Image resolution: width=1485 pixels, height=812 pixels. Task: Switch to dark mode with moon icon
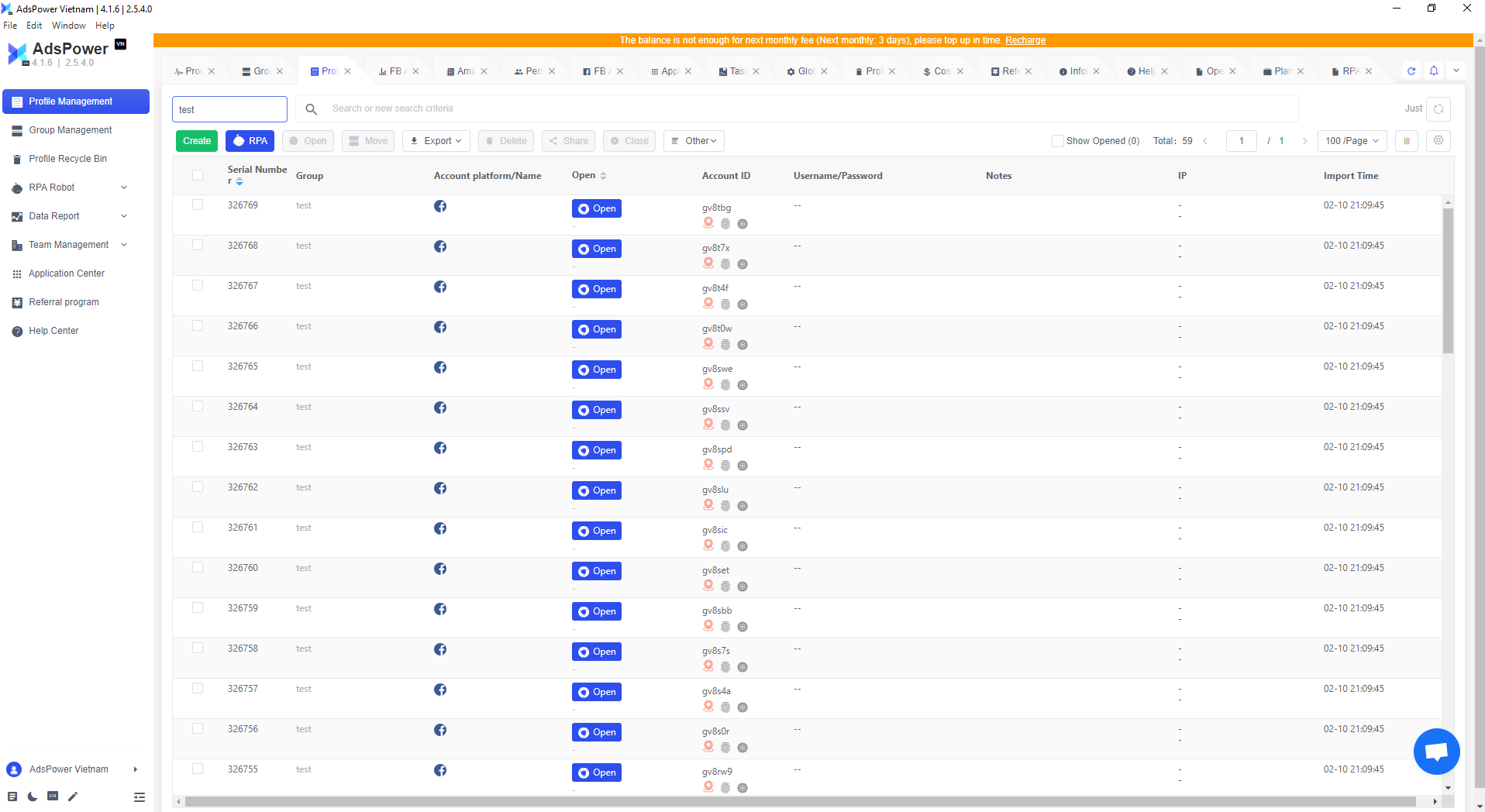(33, 797)
